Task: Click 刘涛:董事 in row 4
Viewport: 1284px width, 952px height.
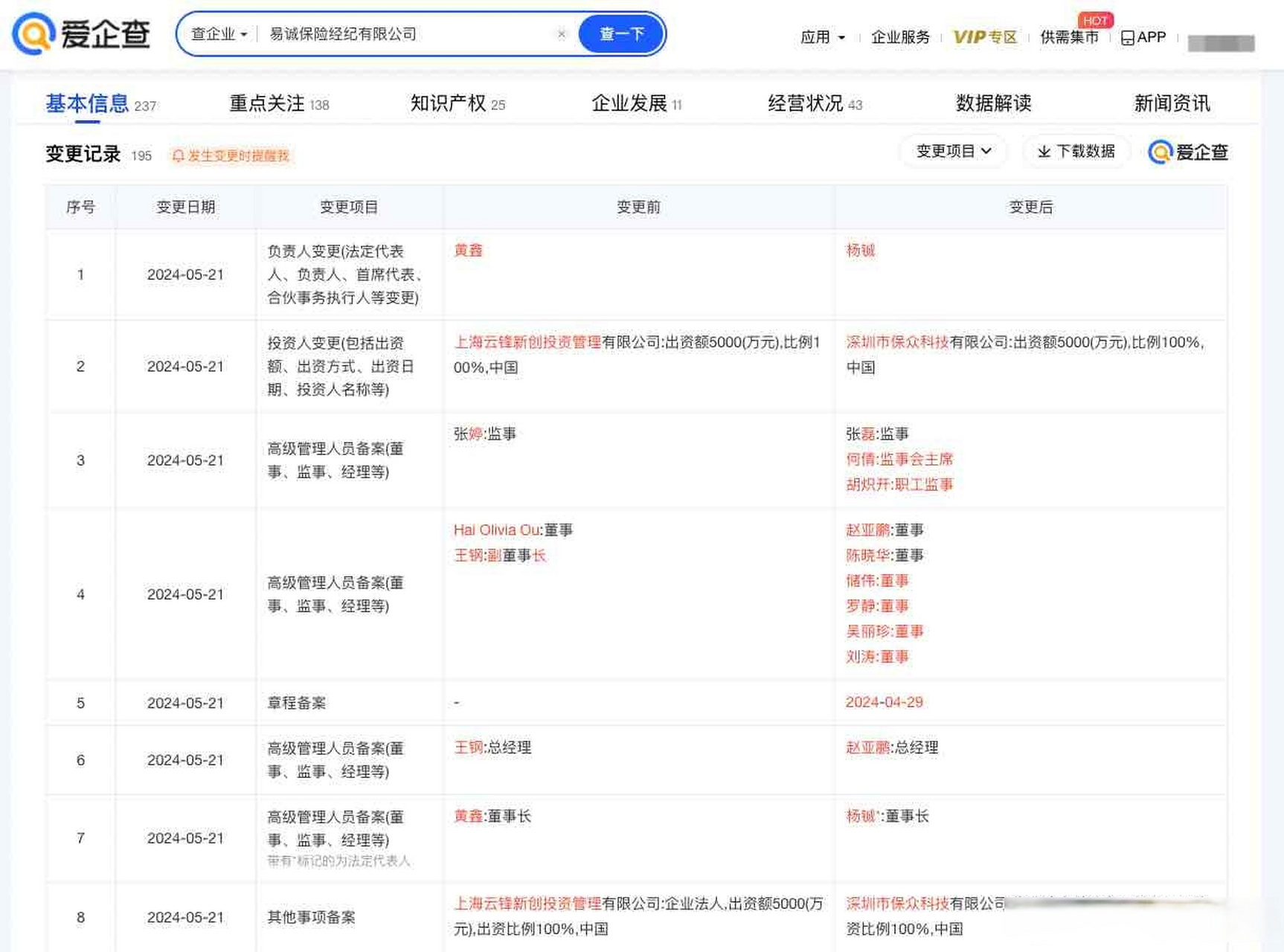Action: point(877,657)
